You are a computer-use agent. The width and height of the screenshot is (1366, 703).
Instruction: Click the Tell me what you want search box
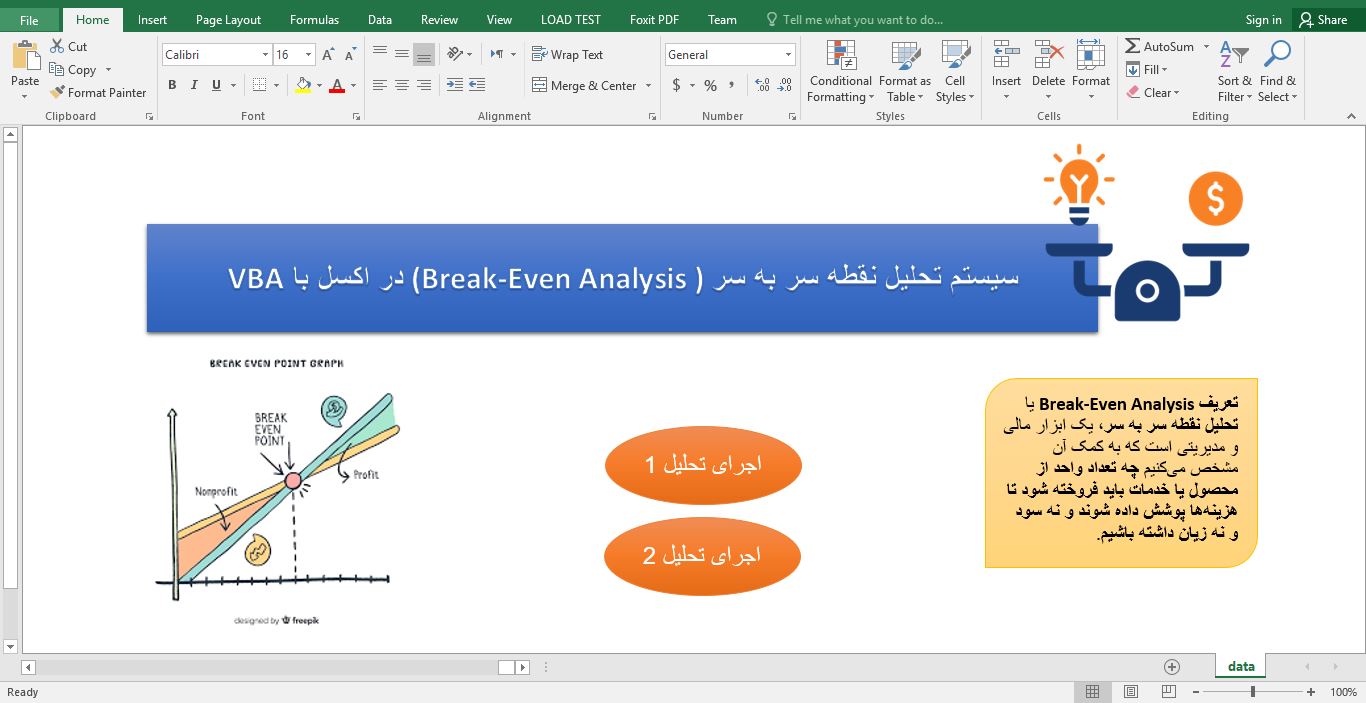pos(862,19)
